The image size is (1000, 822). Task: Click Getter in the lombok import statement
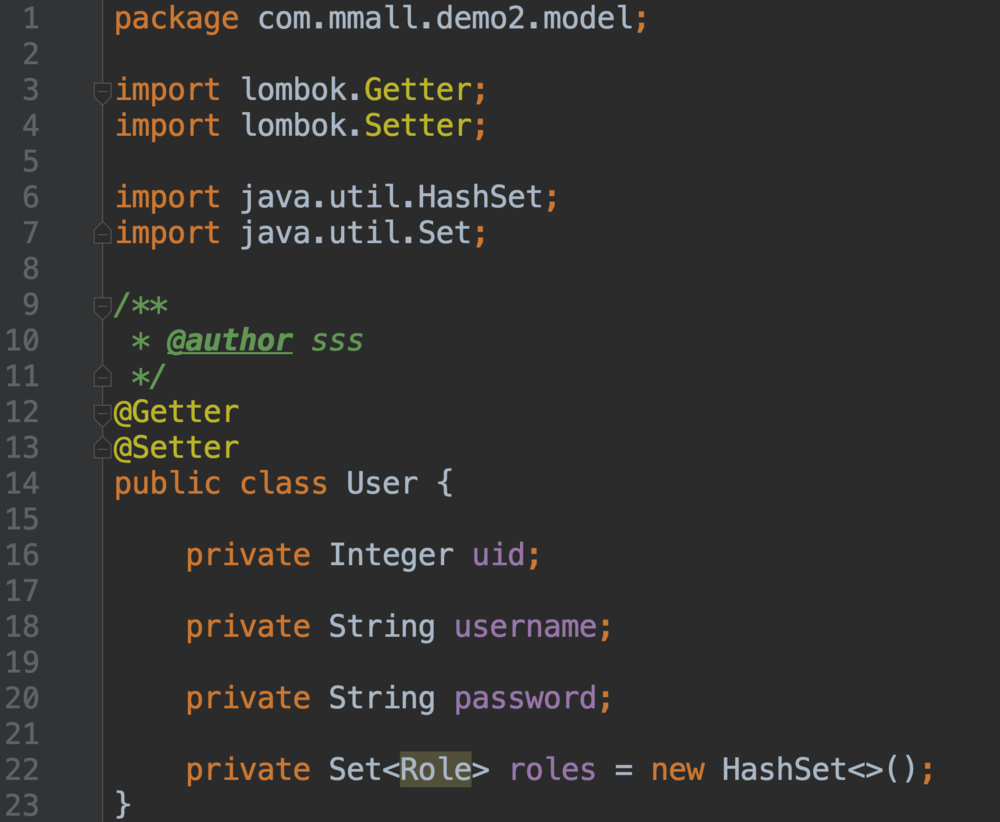point(417,90)
